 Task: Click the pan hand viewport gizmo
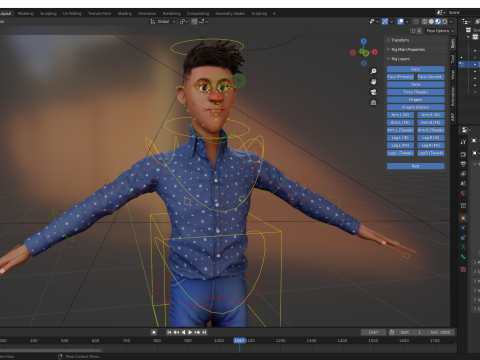(x=374, y=82)
